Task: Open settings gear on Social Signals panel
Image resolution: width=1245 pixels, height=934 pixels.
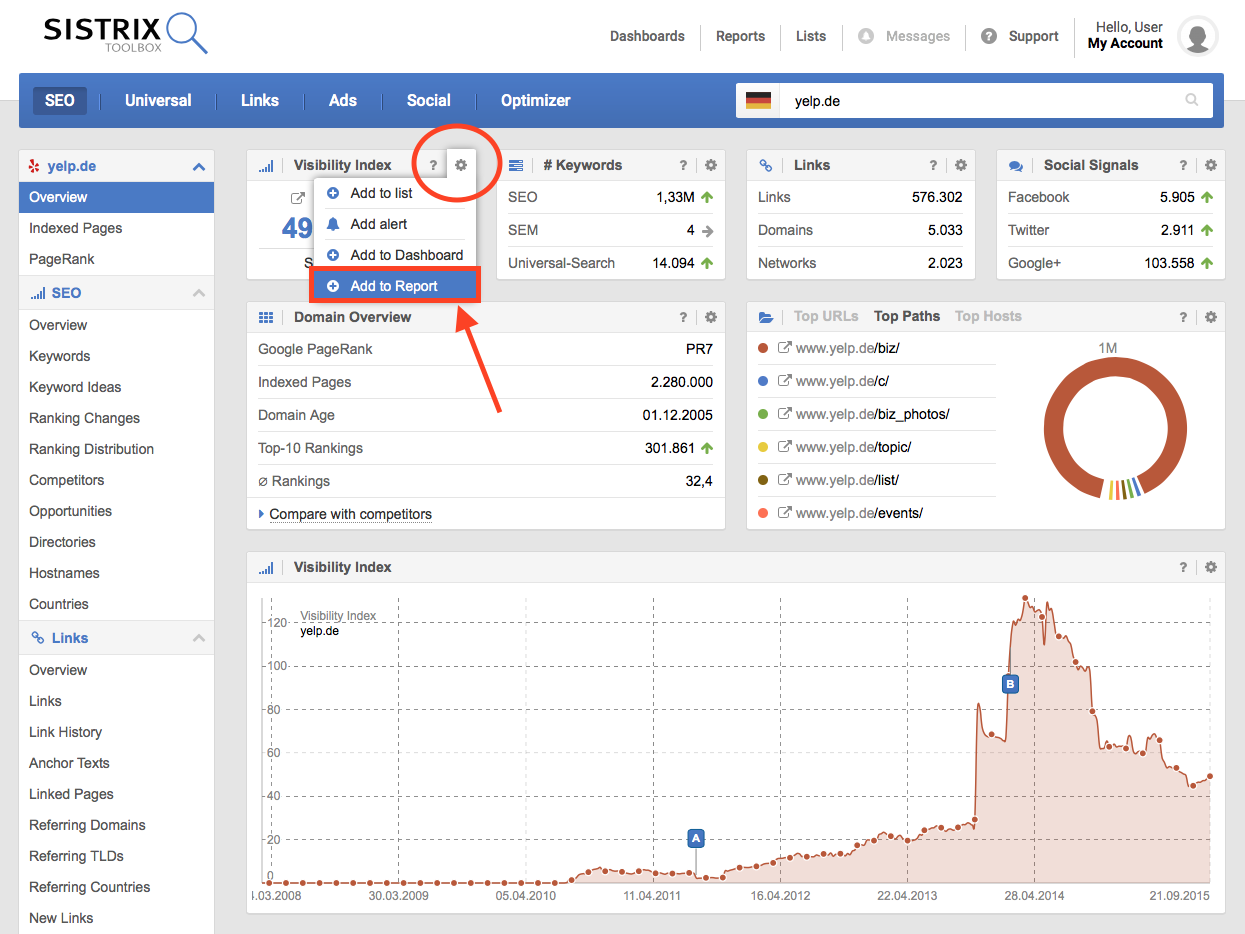Action: click(1210, 165)
